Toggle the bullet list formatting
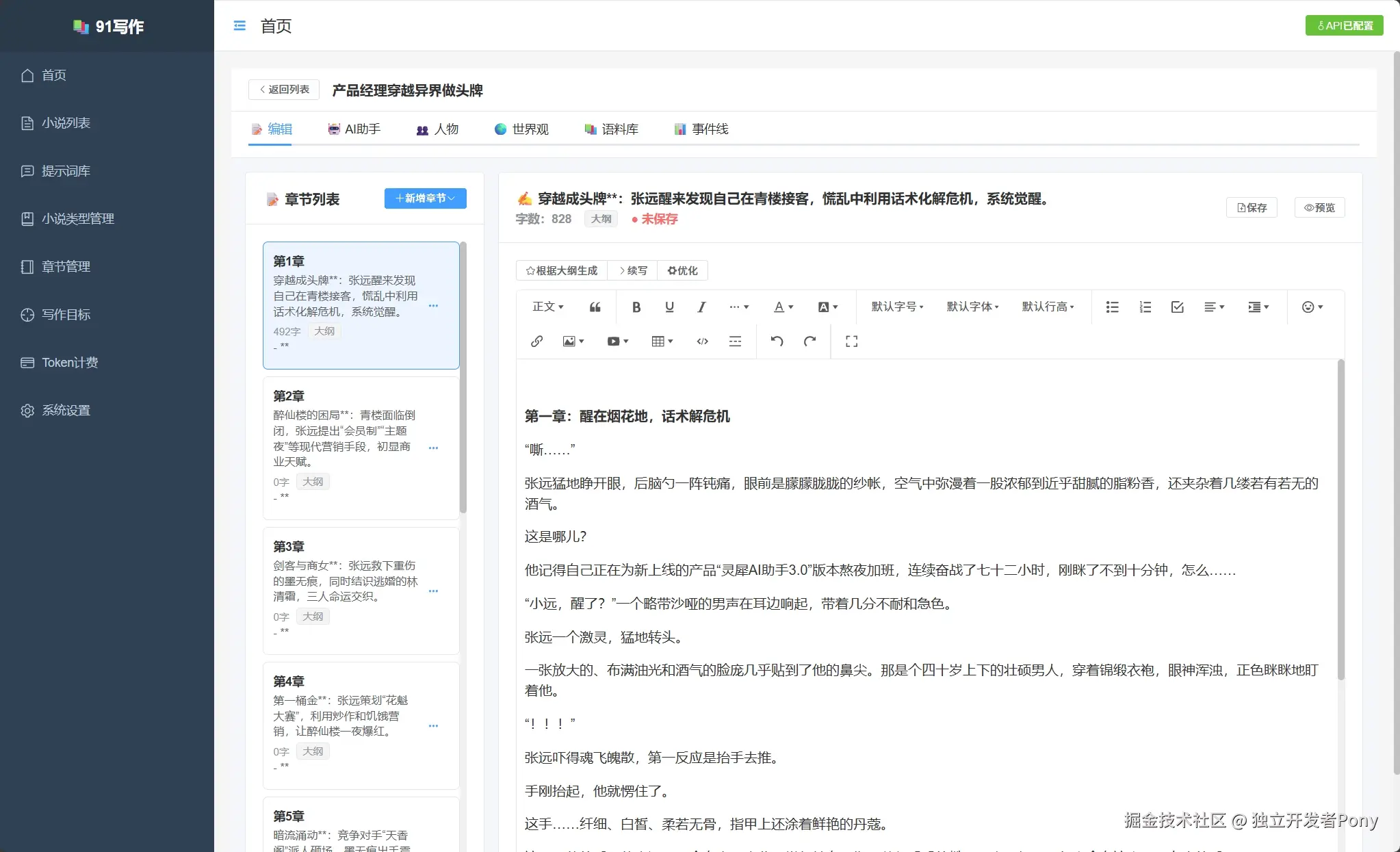Image resolution: width=1400 pixels, height=852 pixels. point(1111,307)
